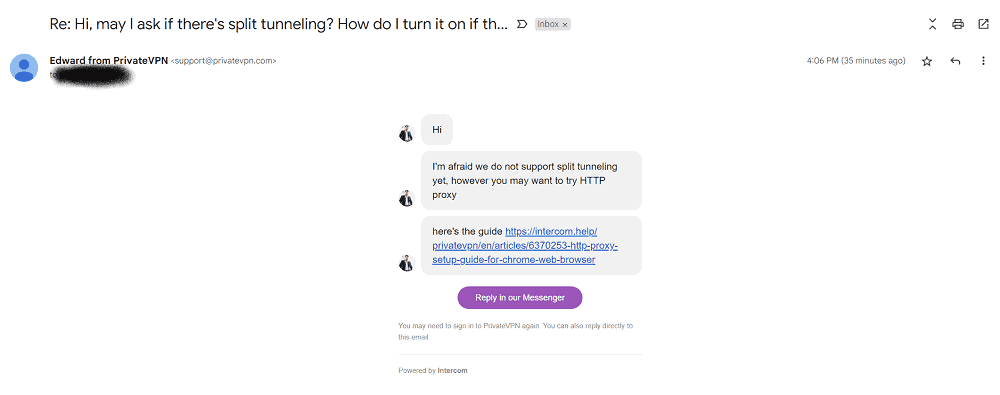Print this email using the printer icon
The width and height of the screenshot is (1000, 395).
(957, 24)
